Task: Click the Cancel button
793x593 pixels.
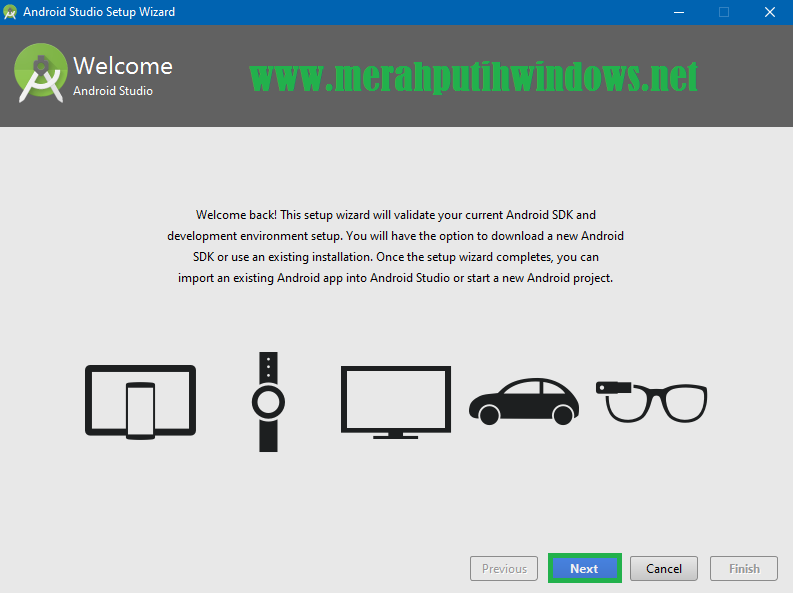Action: click(x=664, y=568)
